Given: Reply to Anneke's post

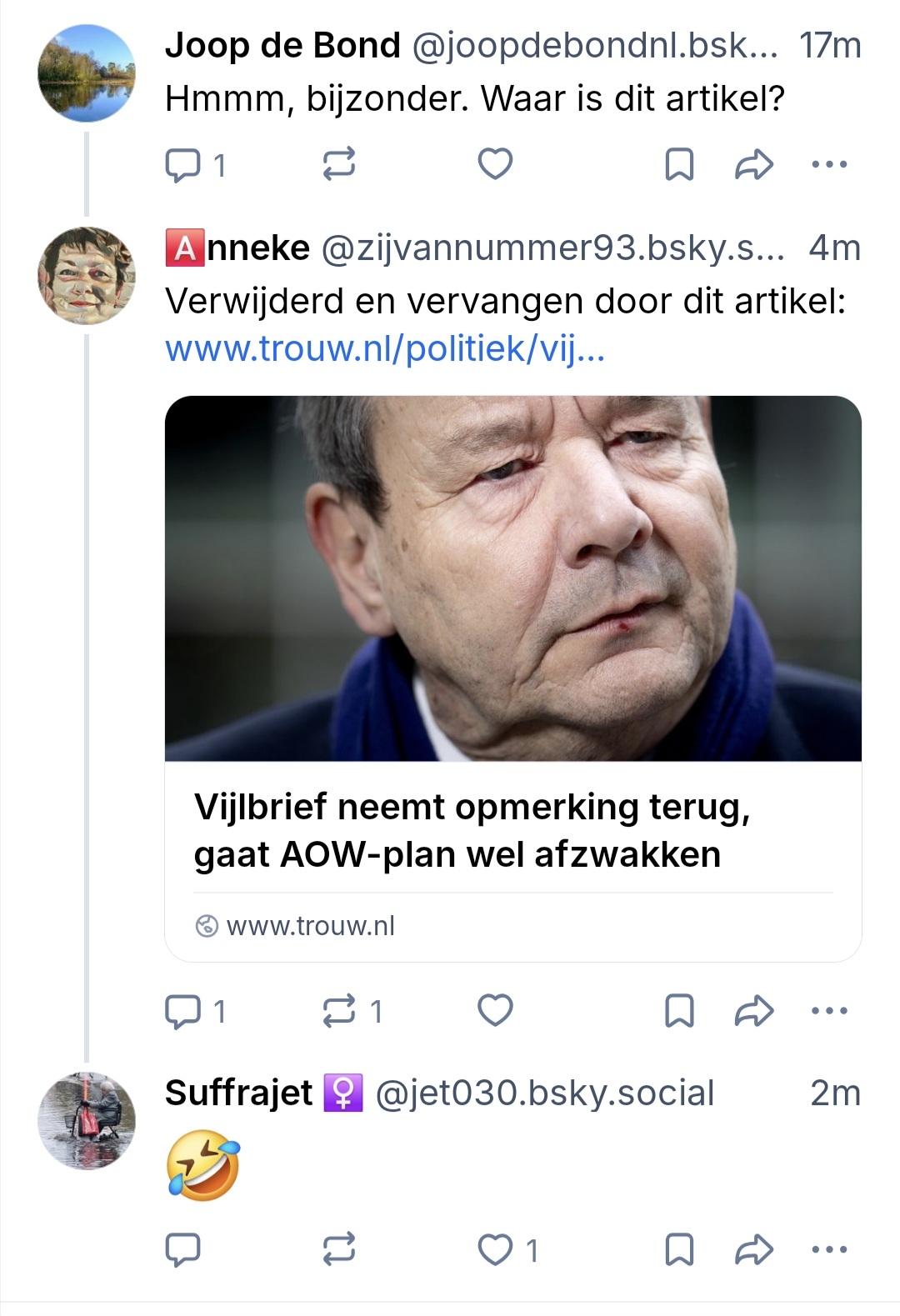Looking at the screenshot, I should [x=183, y=1011].
